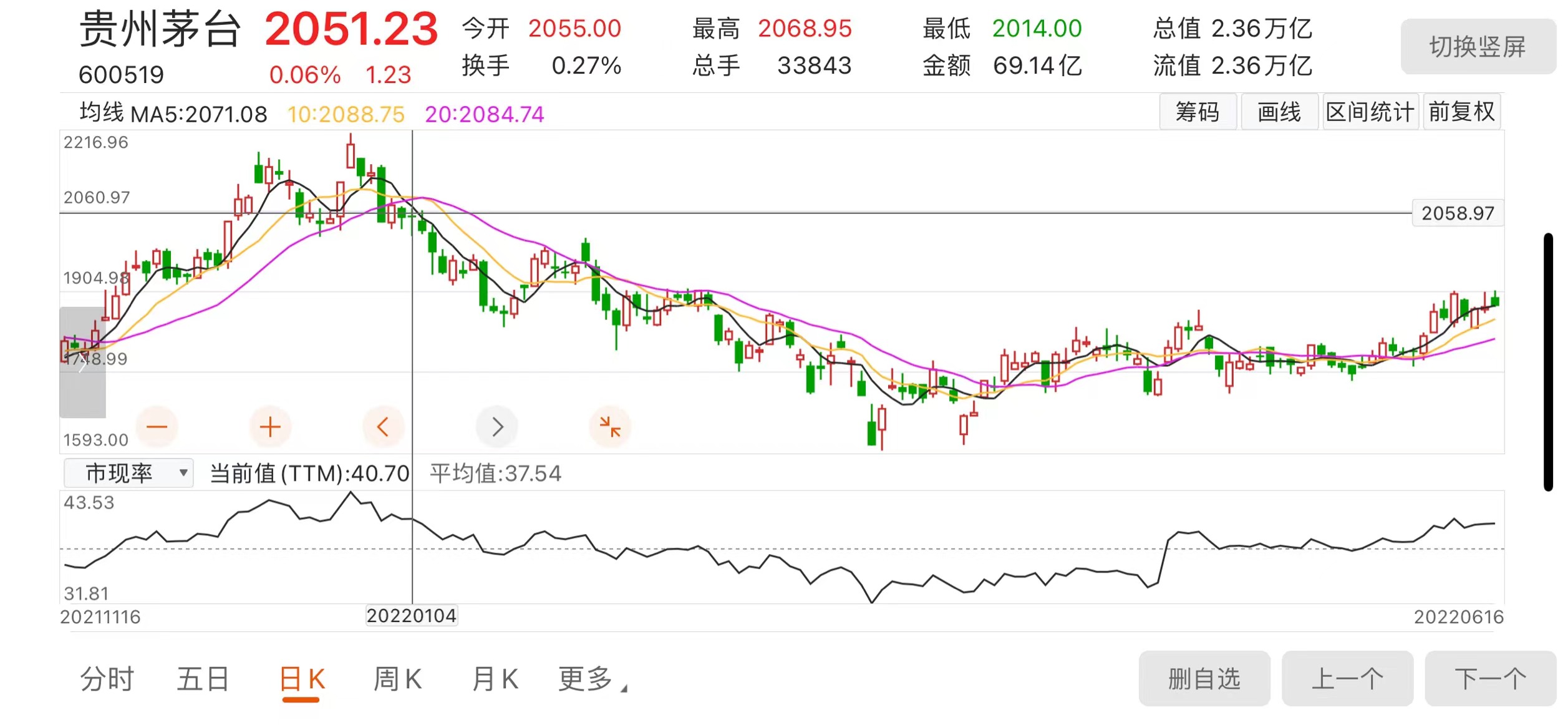Click the 删自选 button
This screenshot has width=1568, height=725.
click(1204, 678)
